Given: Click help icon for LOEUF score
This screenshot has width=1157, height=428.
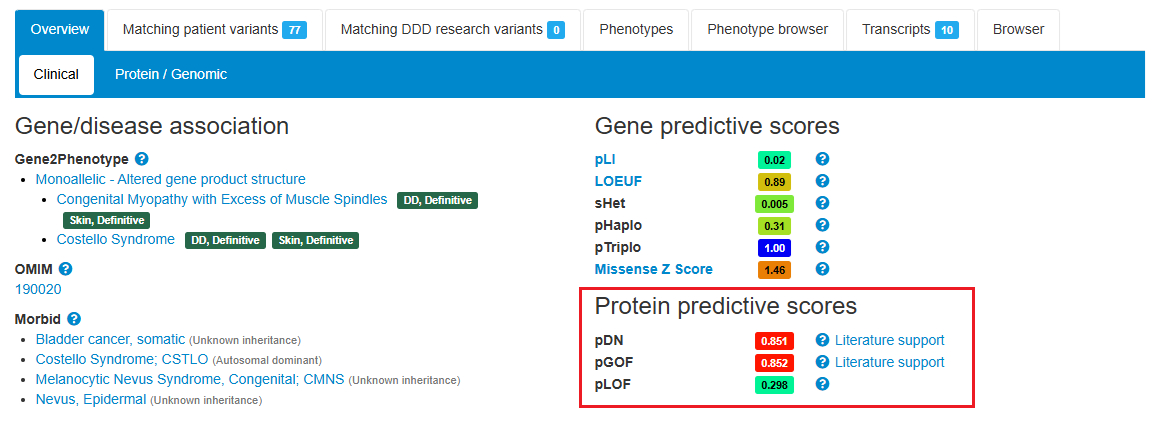Looking at the screenshot, I should point(822,181).
